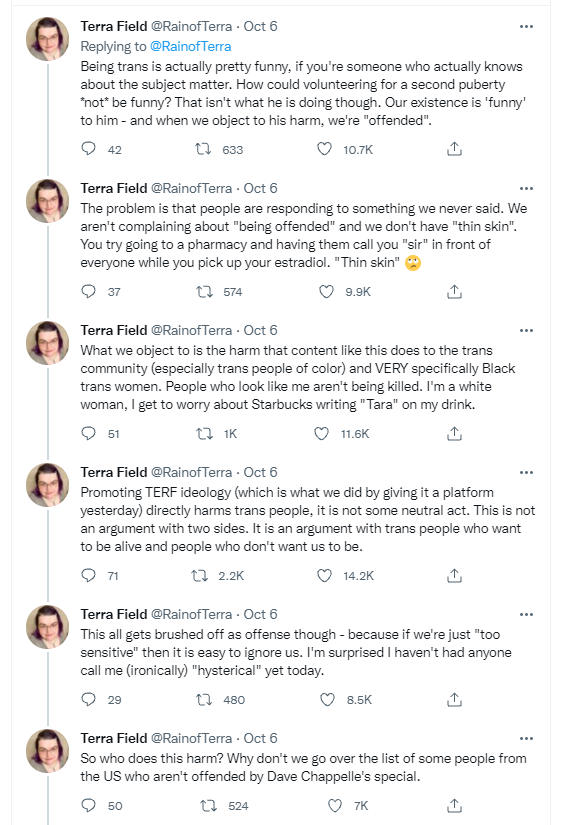
Task: Reply to the Dave Chappelle special tweet
Action: point(88,806)
